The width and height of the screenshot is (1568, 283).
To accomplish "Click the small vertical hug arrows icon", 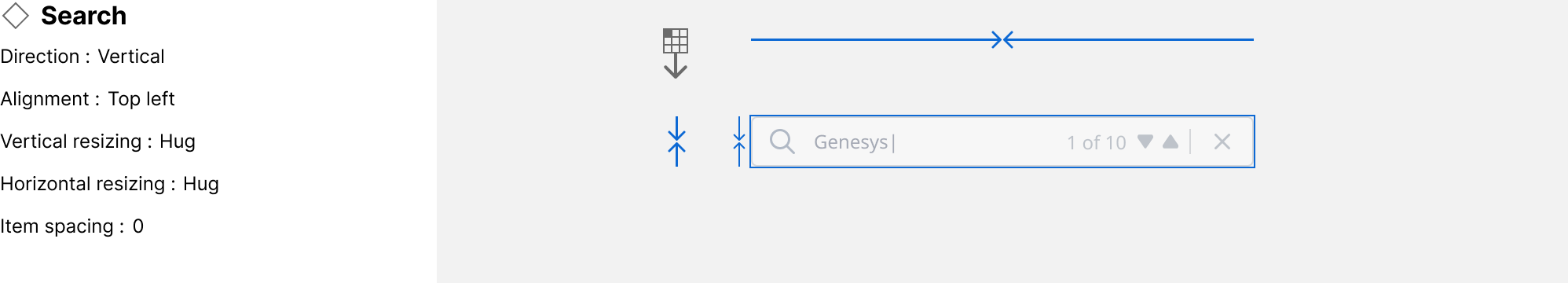I will tap(739, 141).
